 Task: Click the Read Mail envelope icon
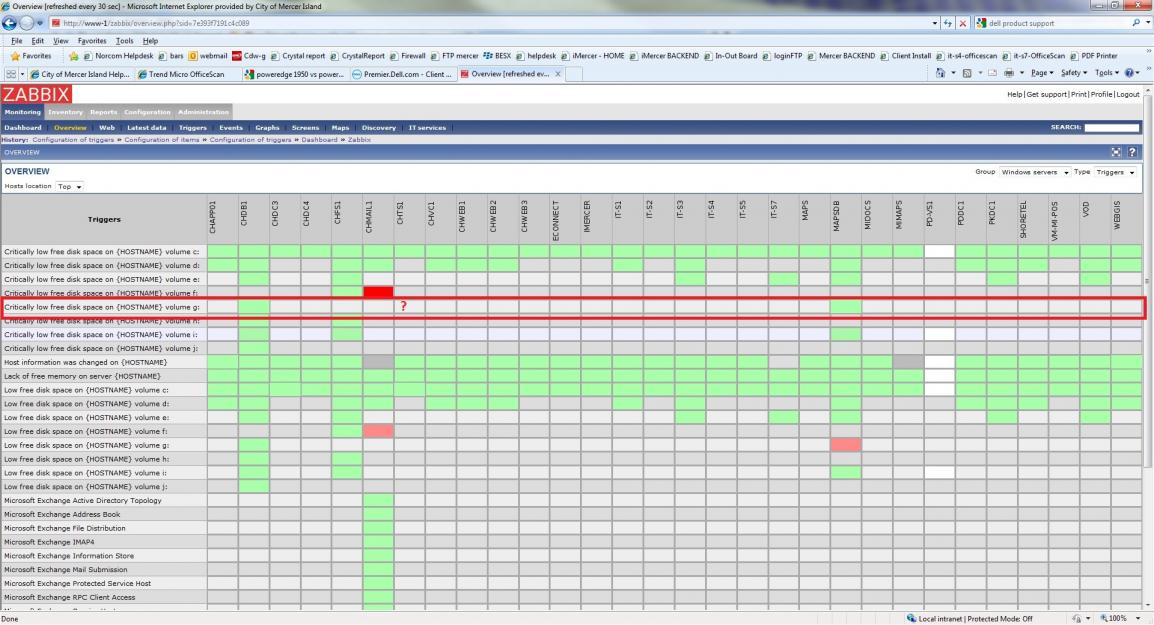coord(992,74)
